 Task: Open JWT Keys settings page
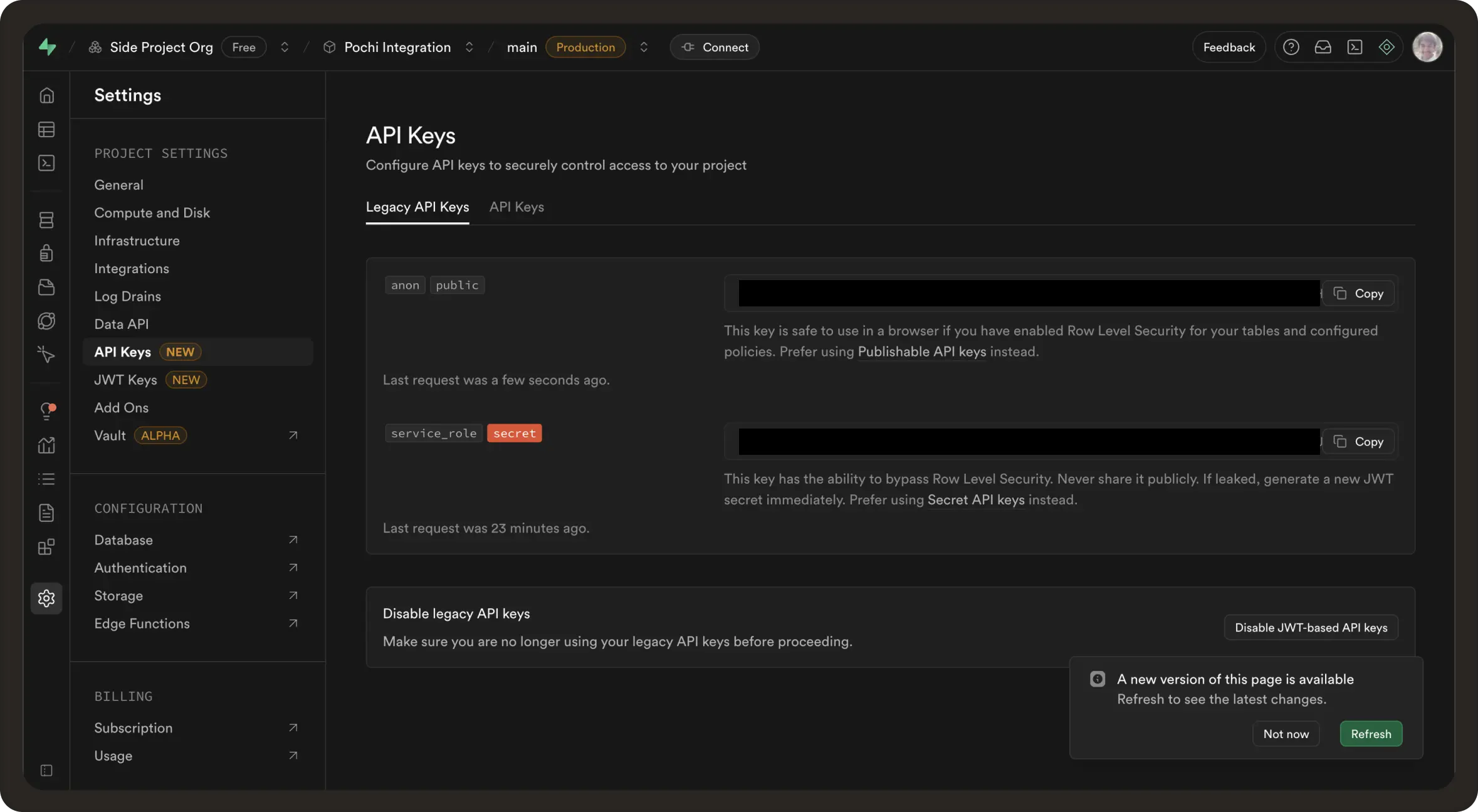click(x=125, y=380)
